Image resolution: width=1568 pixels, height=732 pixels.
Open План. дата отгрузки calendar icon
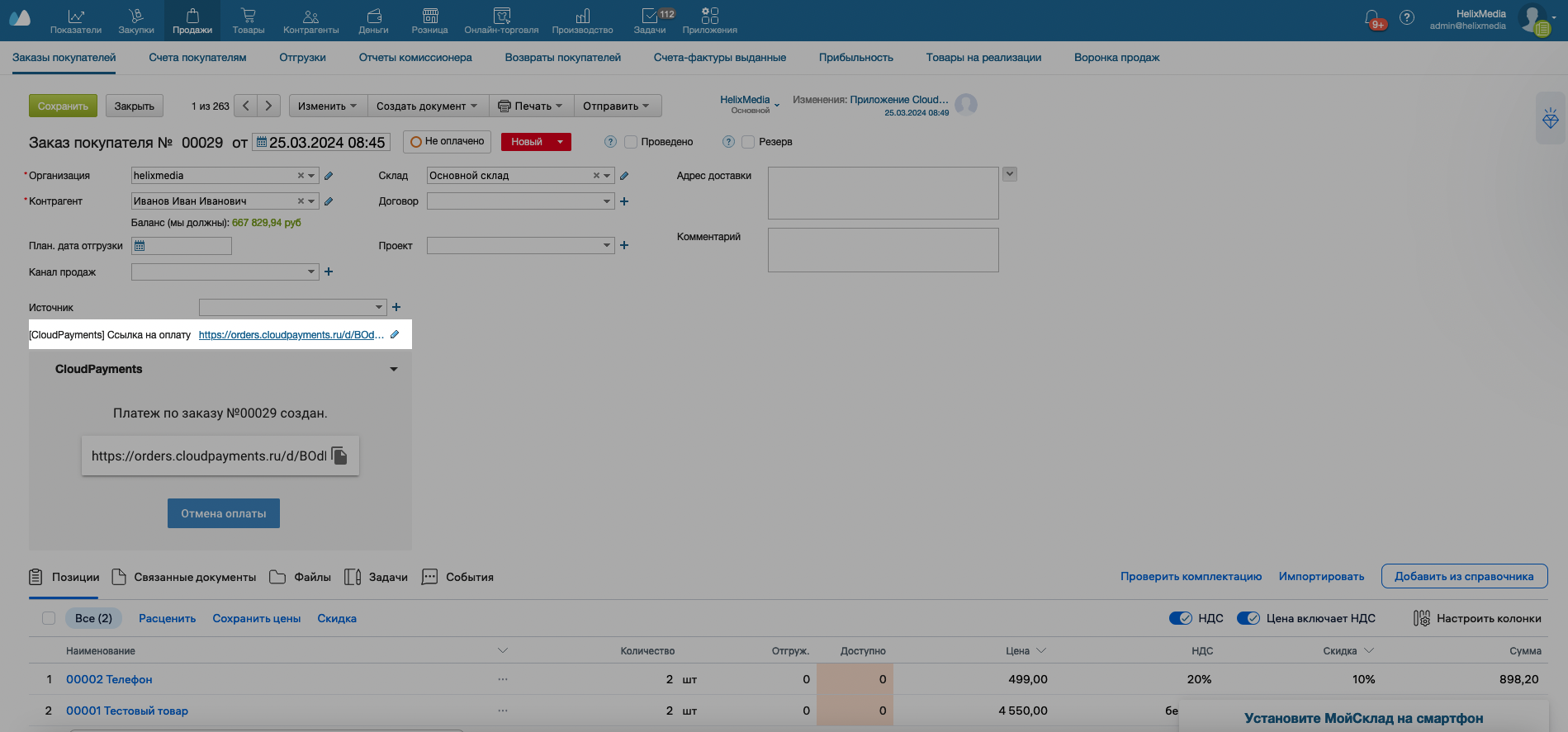(140, 246)
